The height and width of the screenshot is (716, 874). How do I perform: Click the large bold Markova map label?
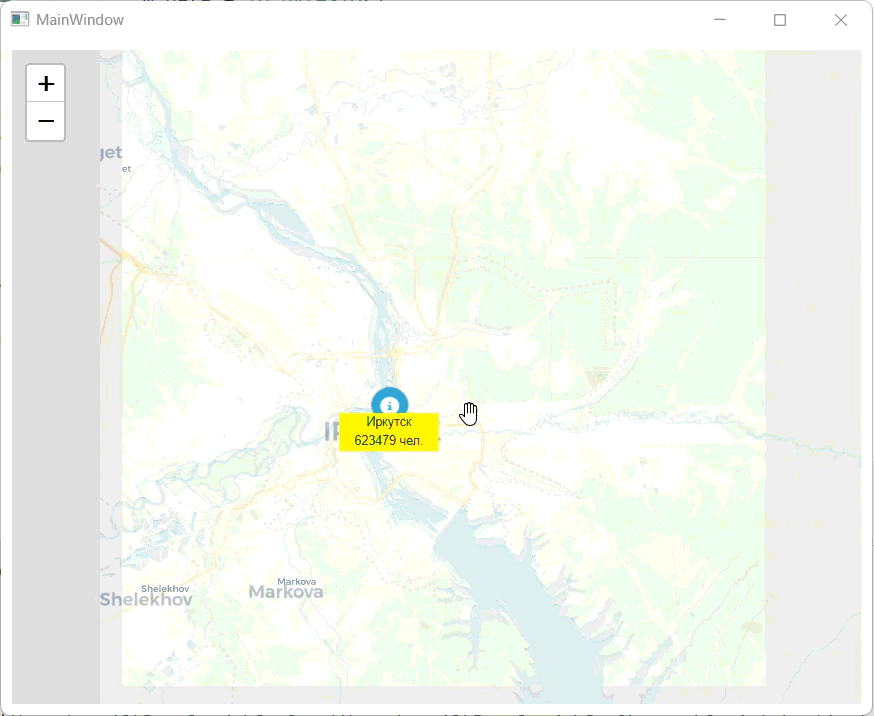click(285, 593)
